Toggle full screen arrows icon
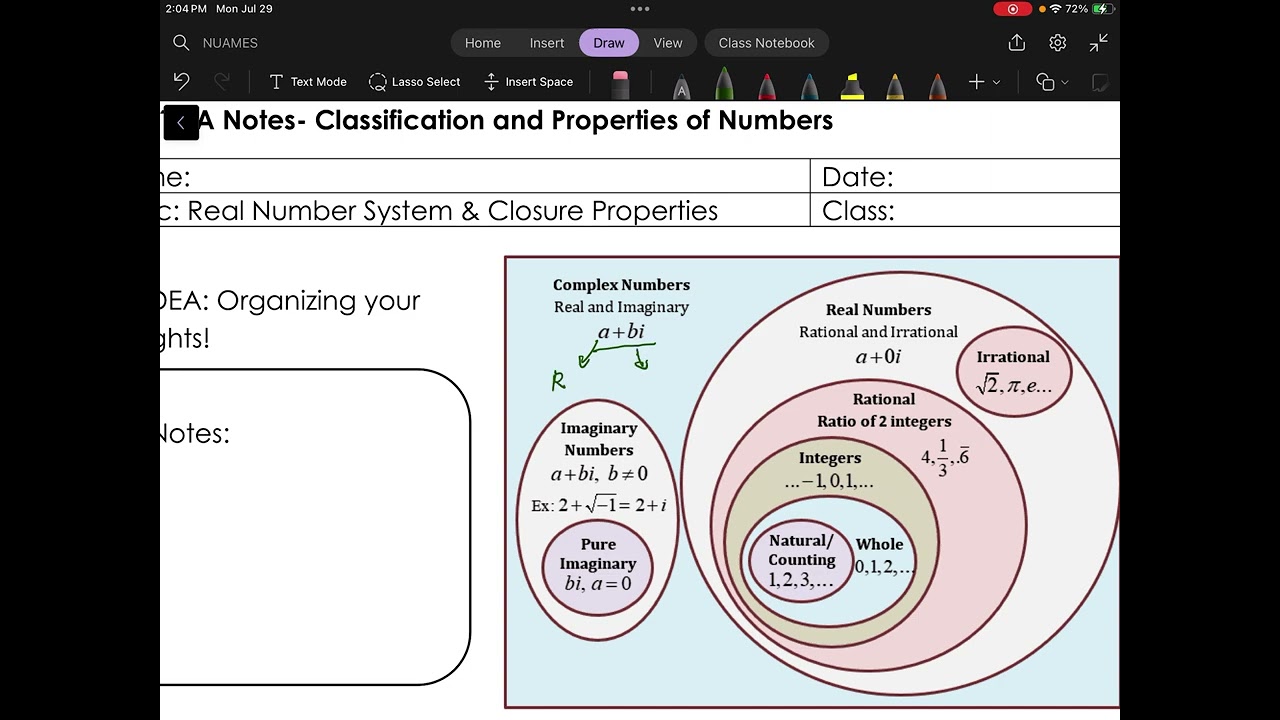Viewport: 1280px width, 720px height. [1099, 43]
